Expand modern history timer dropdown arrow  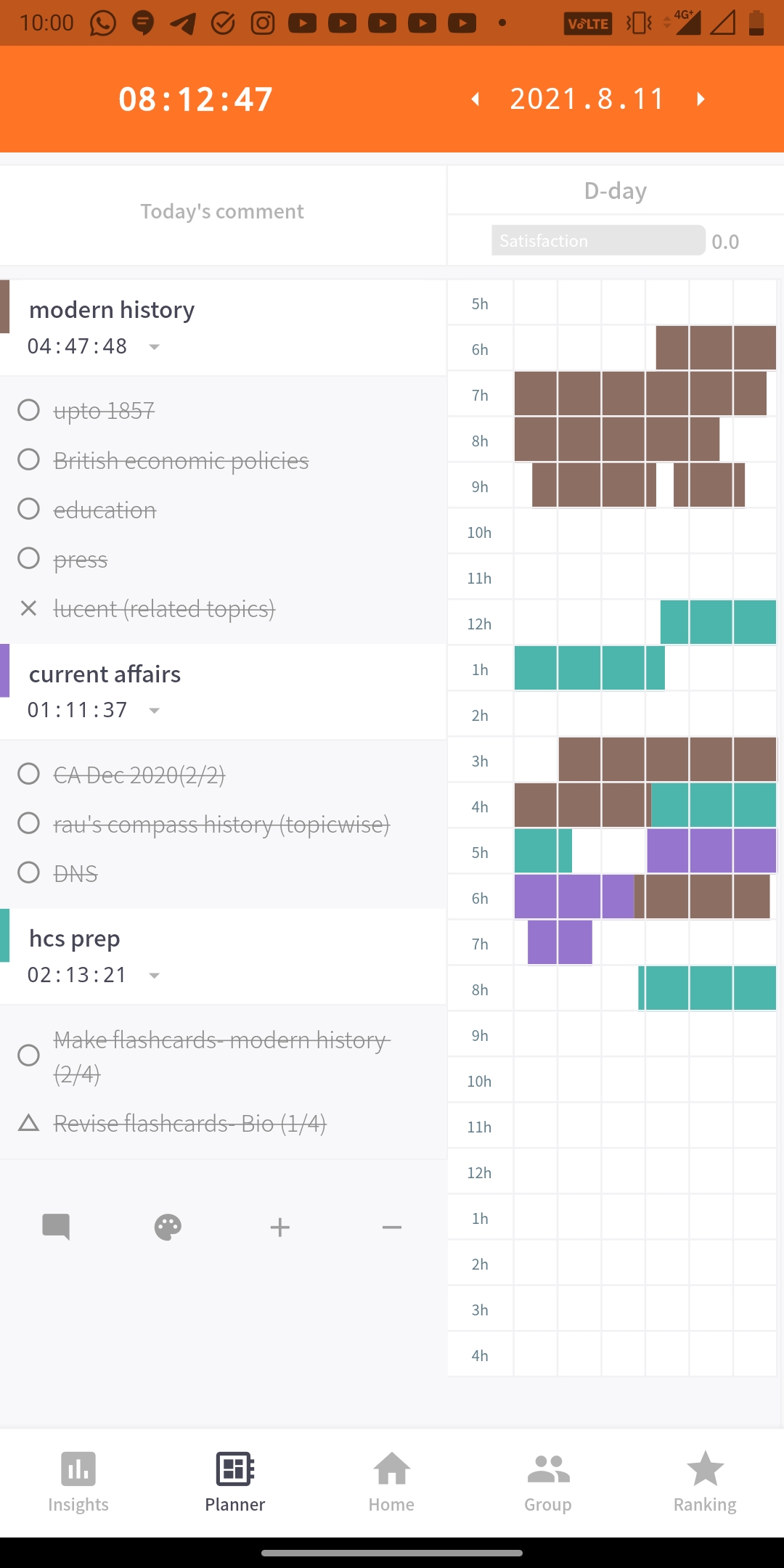tap(154, 347)
